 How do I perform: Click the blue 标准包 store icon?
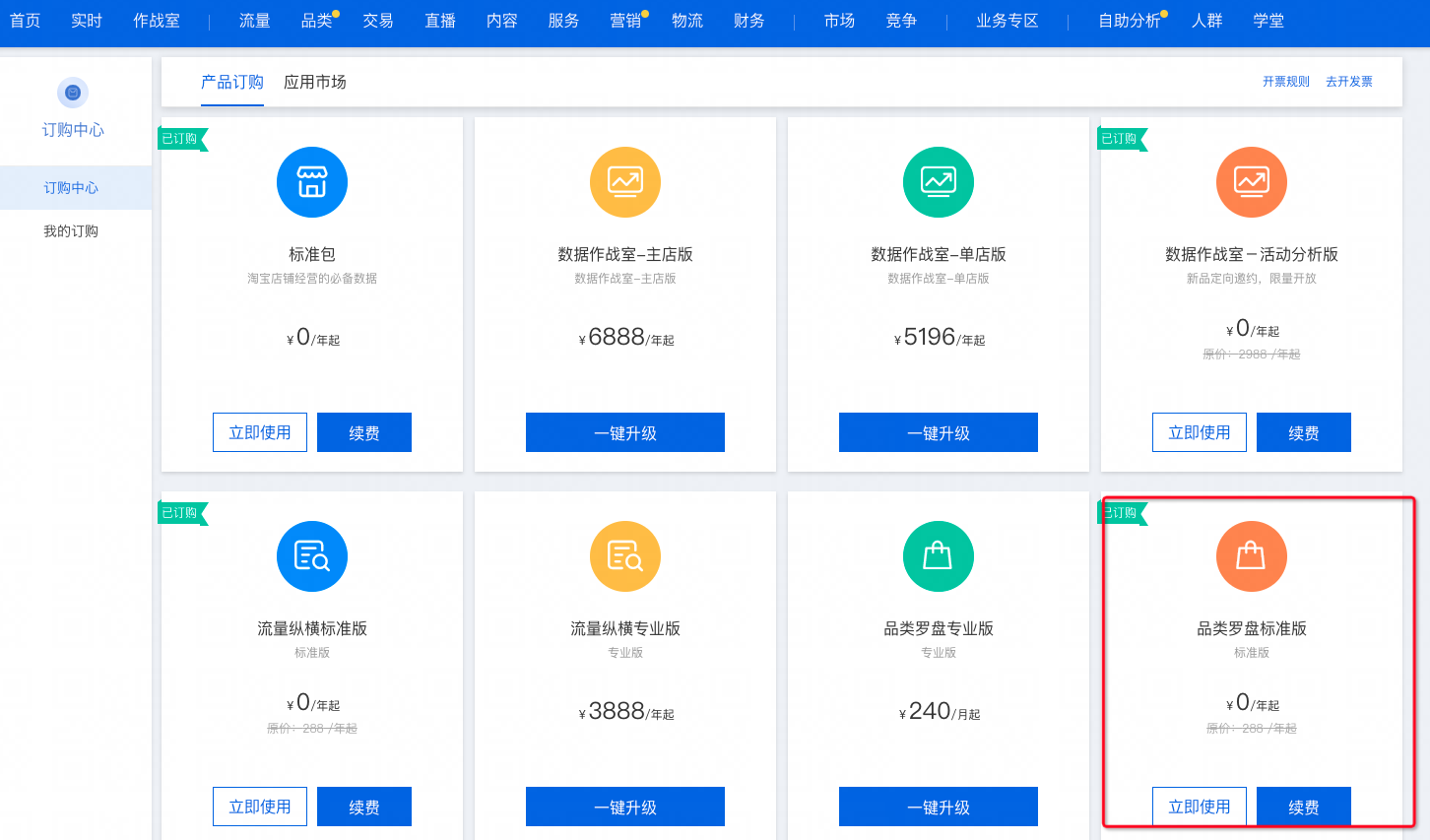tap(312, 182)
